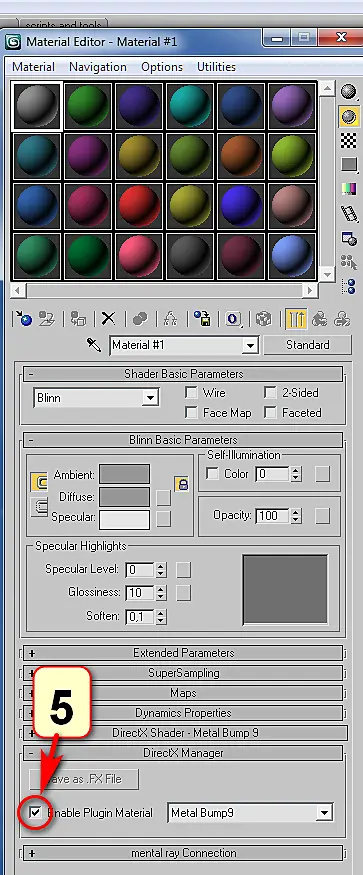
Task: Enable the 2-Sided checkbox
Action: pos(270,393)
